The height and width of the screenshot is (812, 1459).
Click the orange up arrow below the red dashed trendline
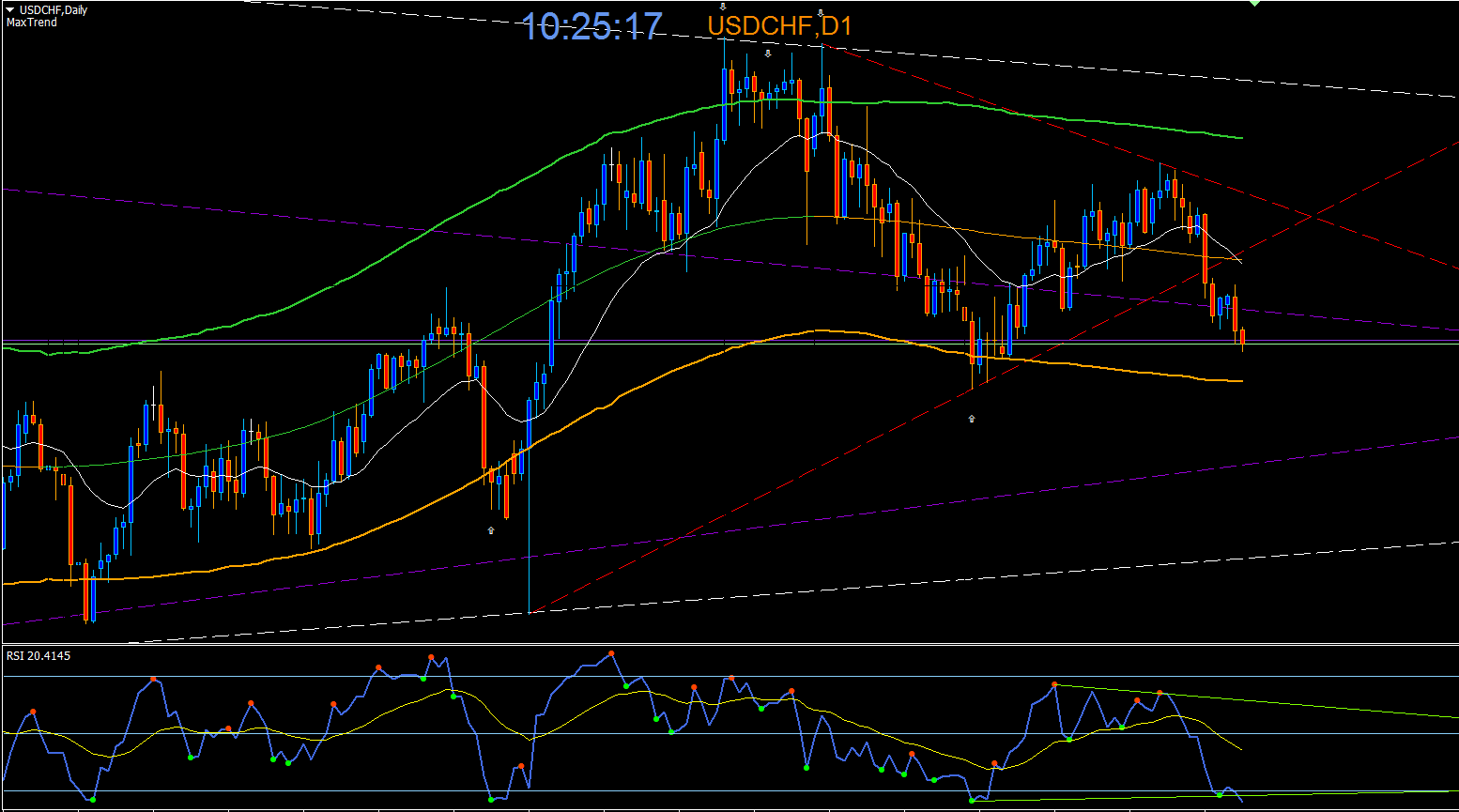(972, 419)
